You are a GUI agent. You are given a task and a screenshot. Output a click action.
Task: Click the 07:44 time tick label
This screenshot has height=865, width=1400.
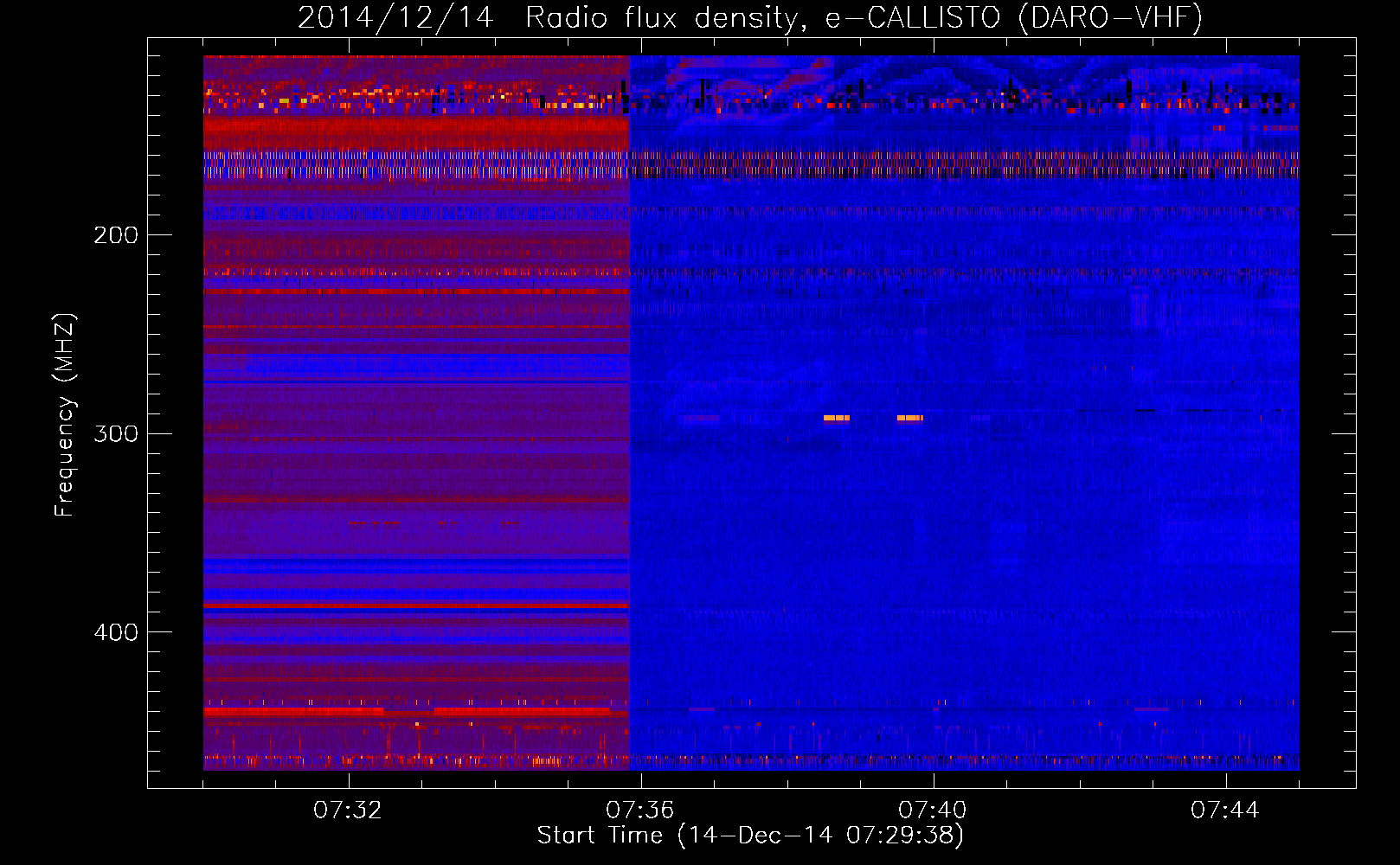point(1225,810)
